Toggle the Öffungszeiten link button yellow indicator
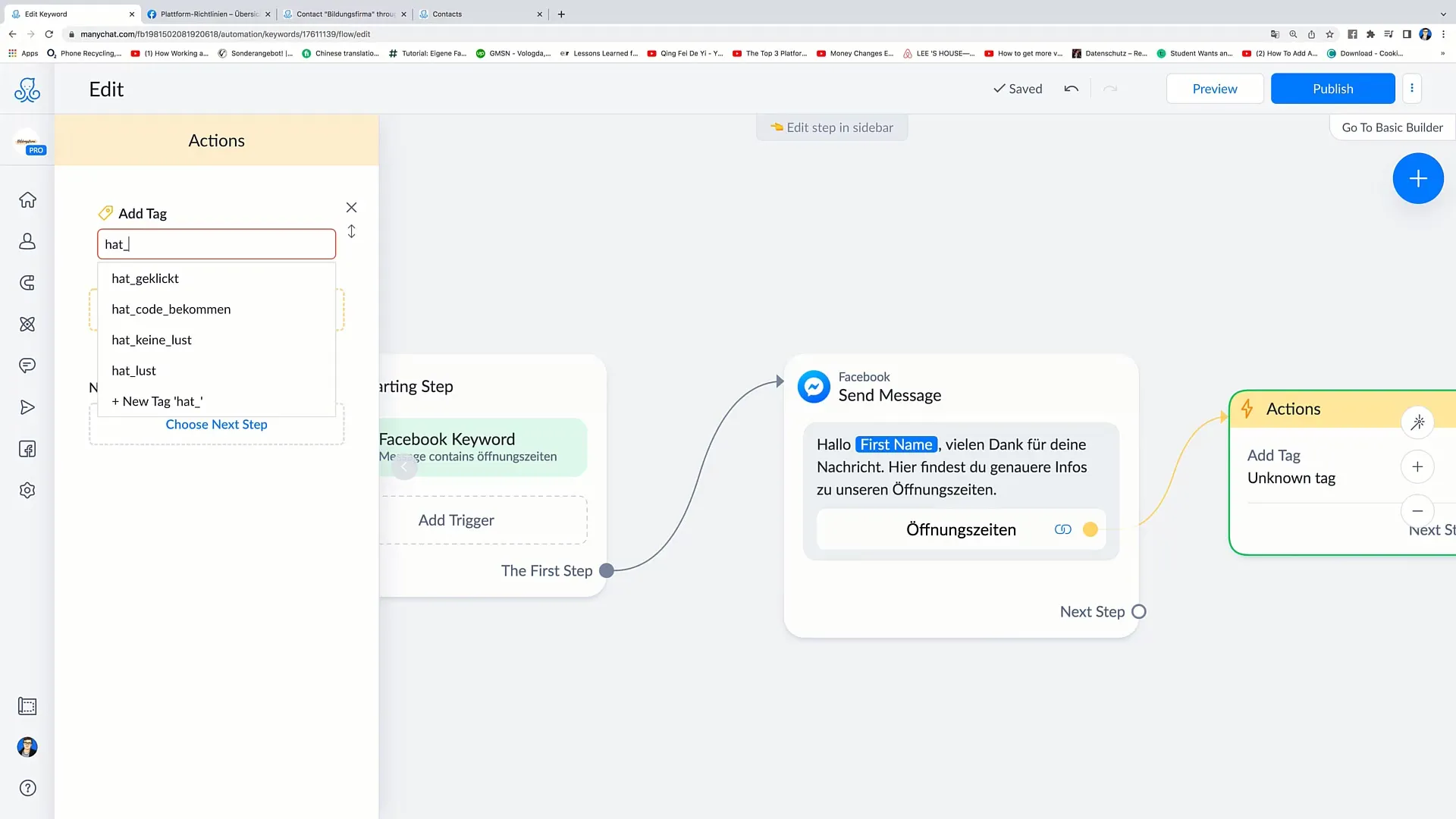Viewport: 1456px width, 819px height. [x=1091, y=529]
